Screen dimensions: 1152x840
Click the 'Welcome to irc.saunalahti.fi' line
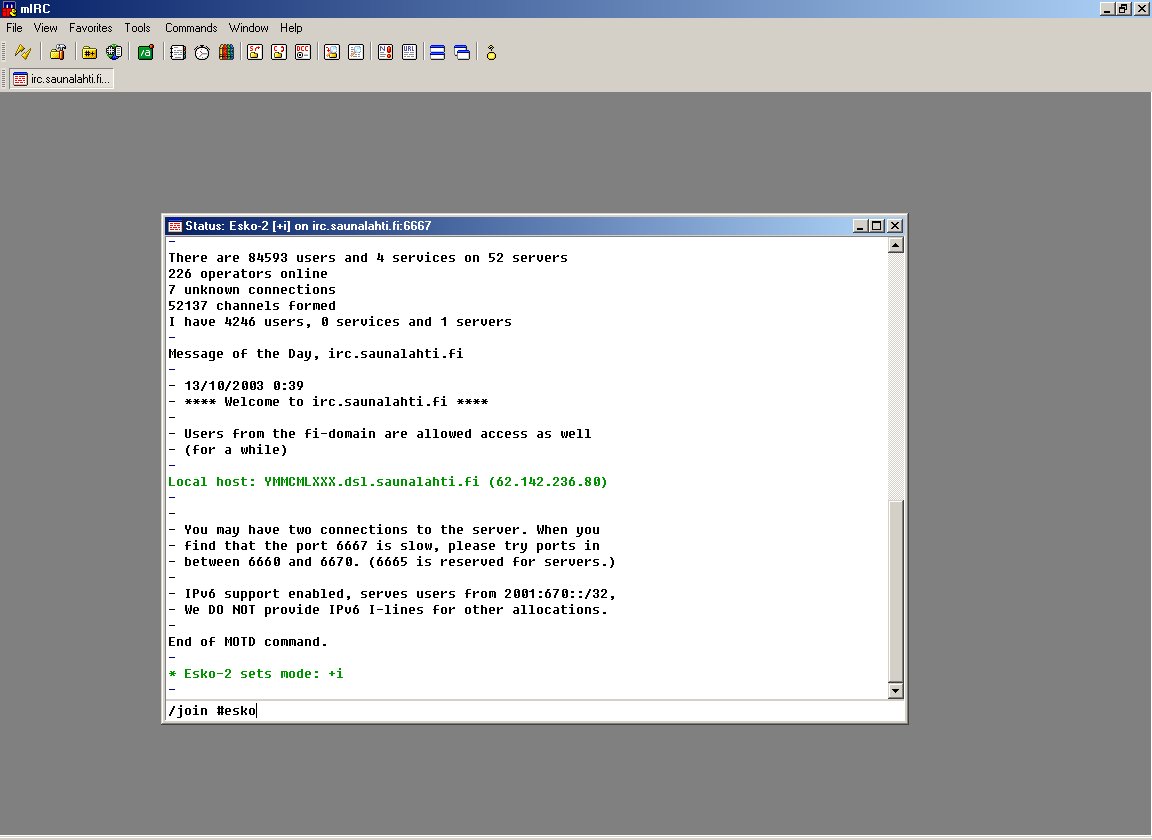328,402
